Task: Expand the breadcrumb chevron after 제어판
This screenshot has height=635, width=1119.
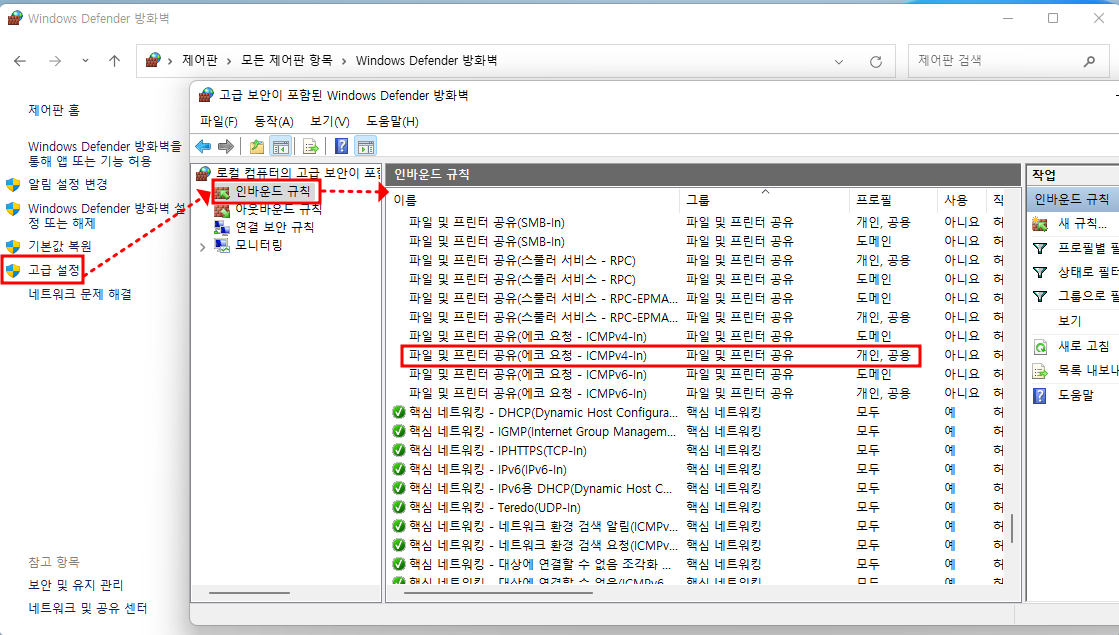Action: [x=229, y=61]
